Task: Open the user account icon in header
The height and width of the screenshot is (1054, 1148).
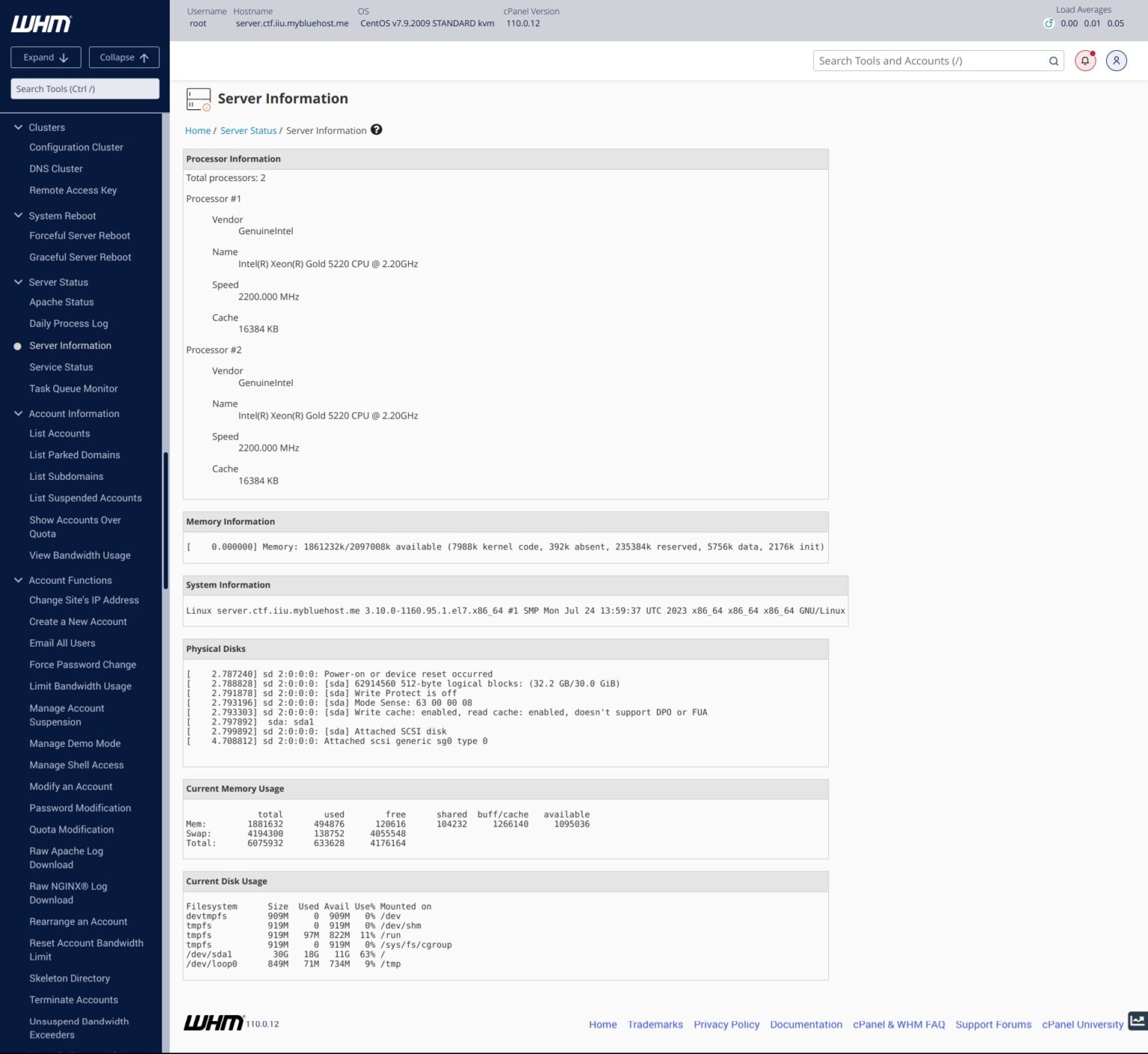Action: (1116, 61)
